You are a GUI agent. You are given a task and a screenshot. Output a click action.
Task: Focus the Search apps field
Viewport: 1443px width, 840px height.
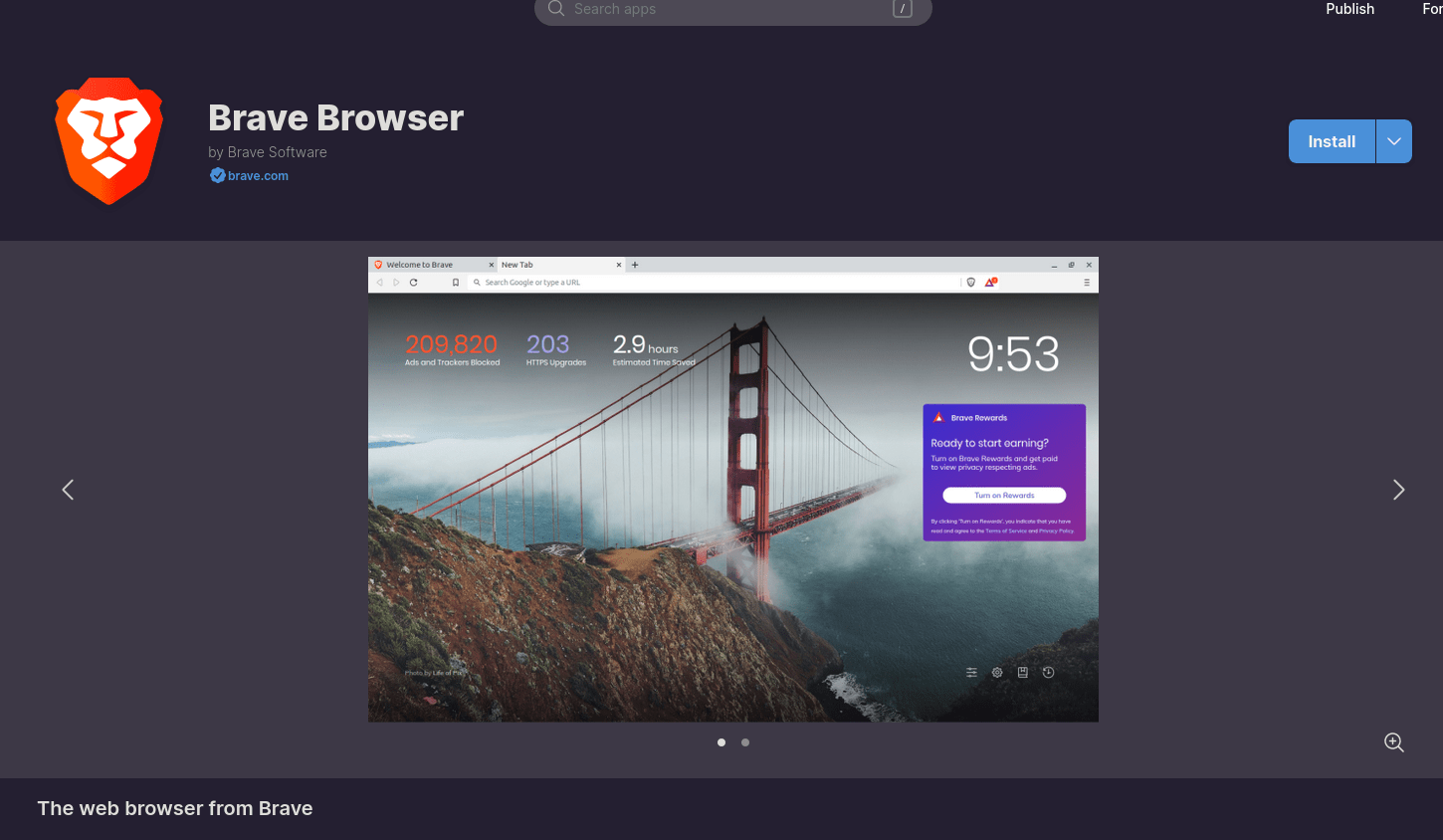[x=733, y=10]
